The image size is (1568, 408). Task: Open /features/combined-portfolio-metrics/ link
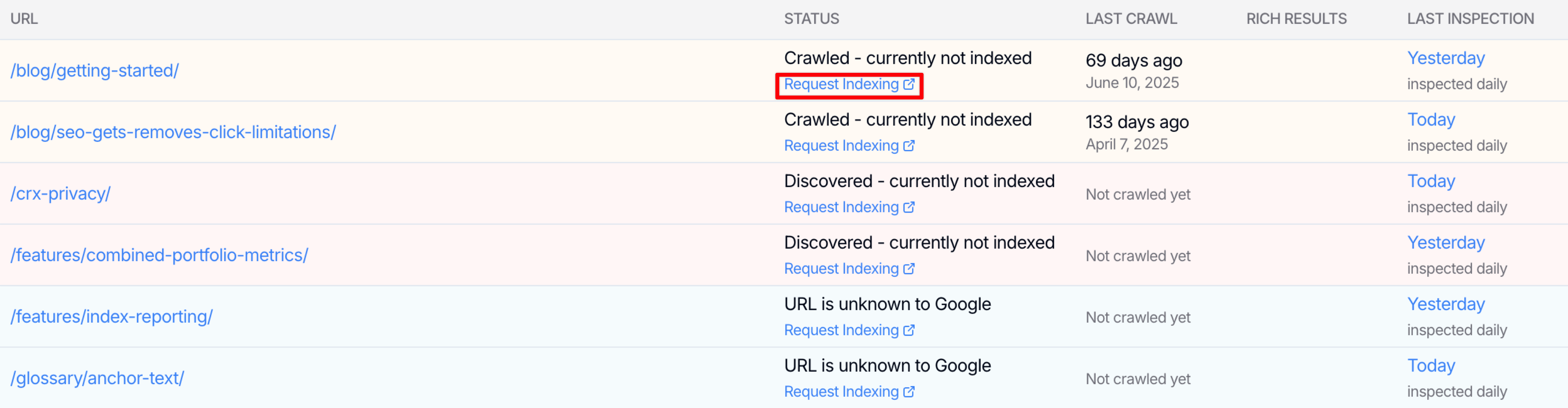click(159, 255)
